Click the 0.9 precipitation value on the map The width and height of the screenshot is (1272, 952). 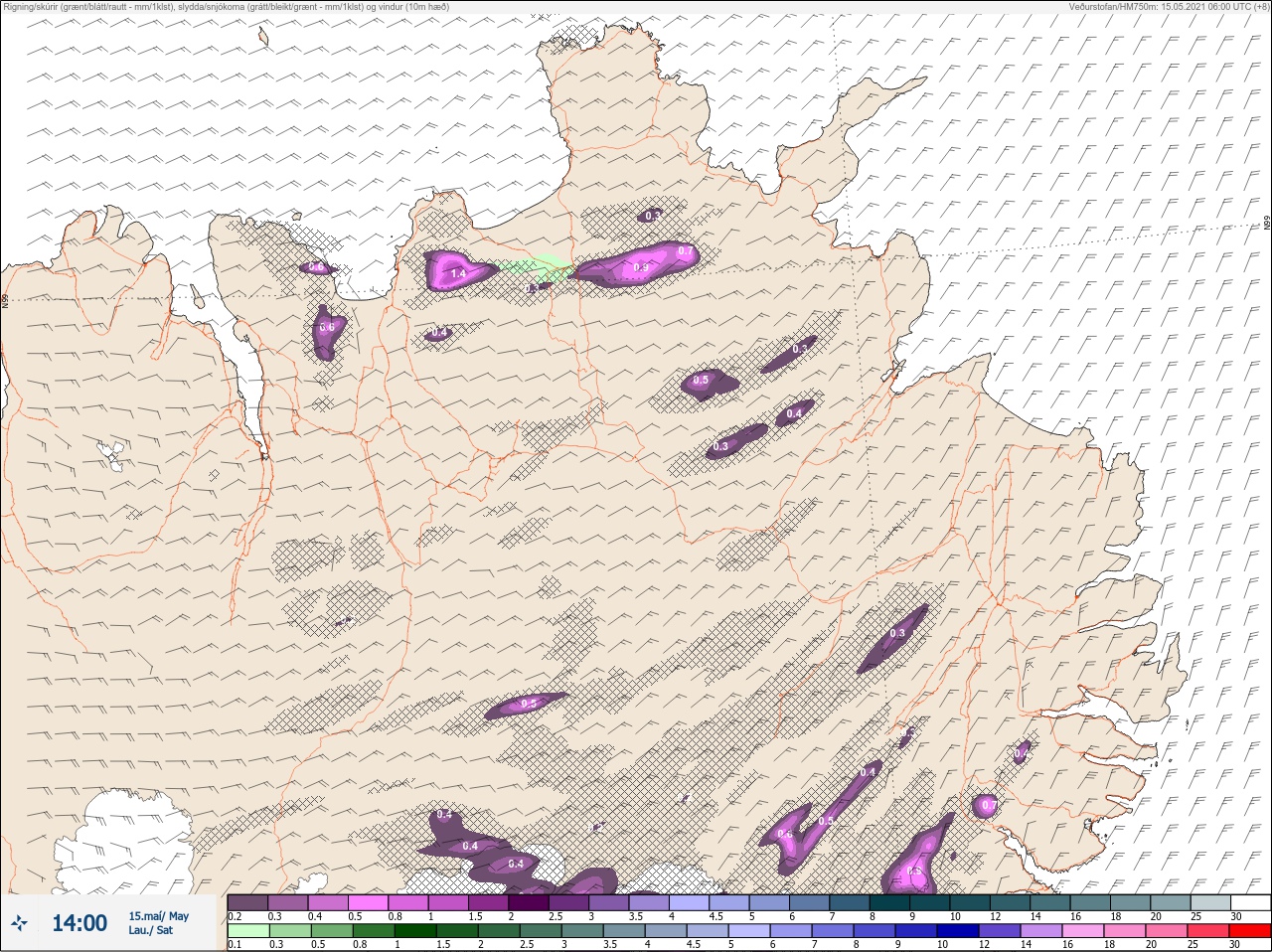click(x=641, y=267)
